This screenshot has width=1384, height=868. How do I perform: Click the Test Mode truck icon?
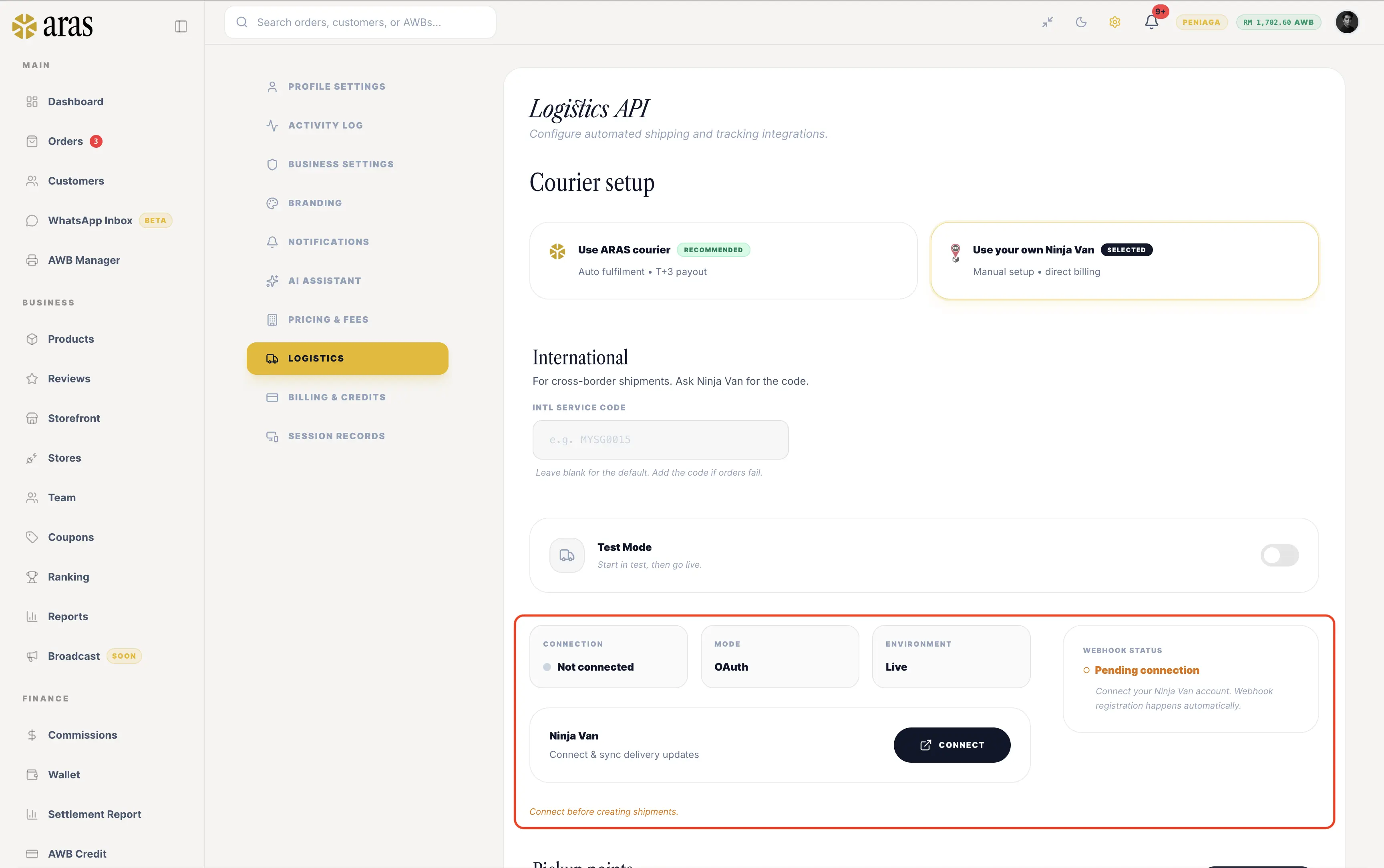click(x=567, y=555)
